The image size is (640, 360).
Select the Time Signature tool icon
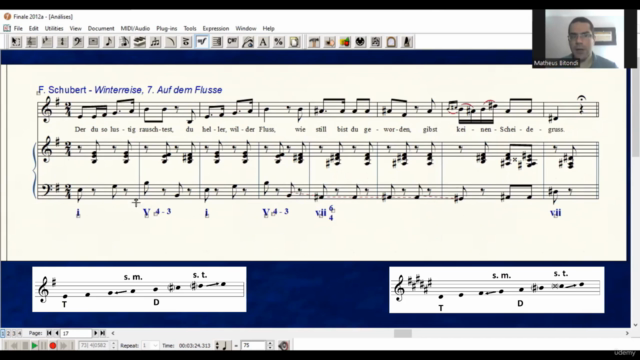tap(62, 42)
